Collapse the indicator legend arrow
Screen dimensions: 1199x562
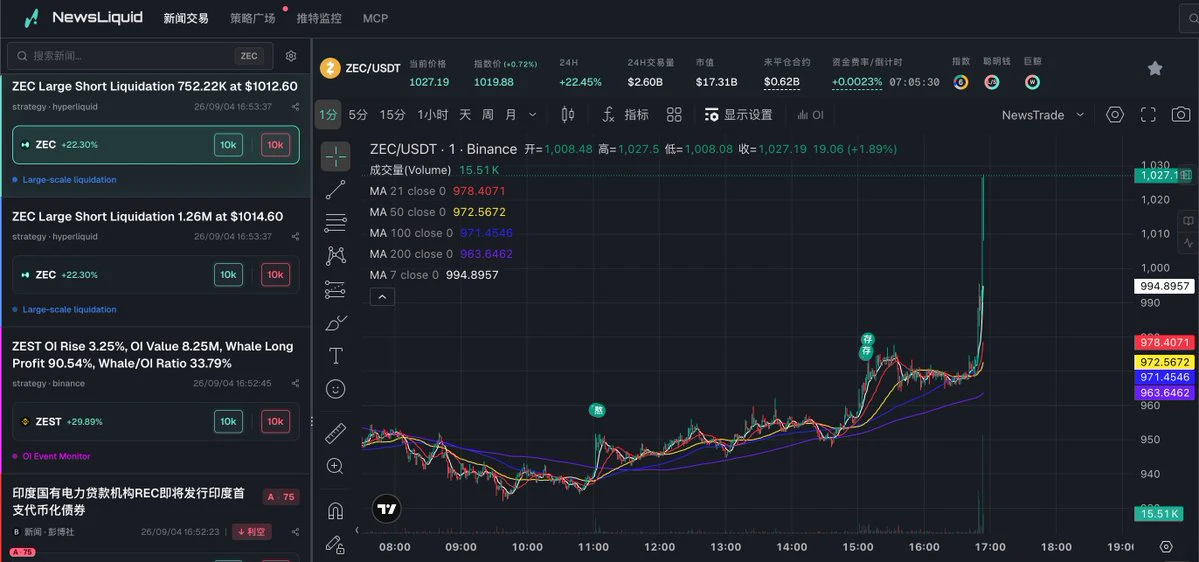coord(382,297)
